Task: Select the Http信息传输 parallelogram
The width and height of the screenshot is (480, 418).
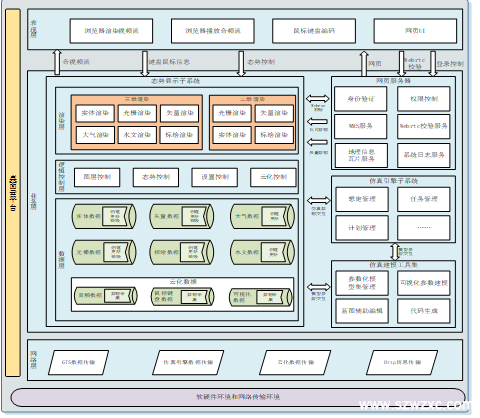Action: click(x=402, y=362)
